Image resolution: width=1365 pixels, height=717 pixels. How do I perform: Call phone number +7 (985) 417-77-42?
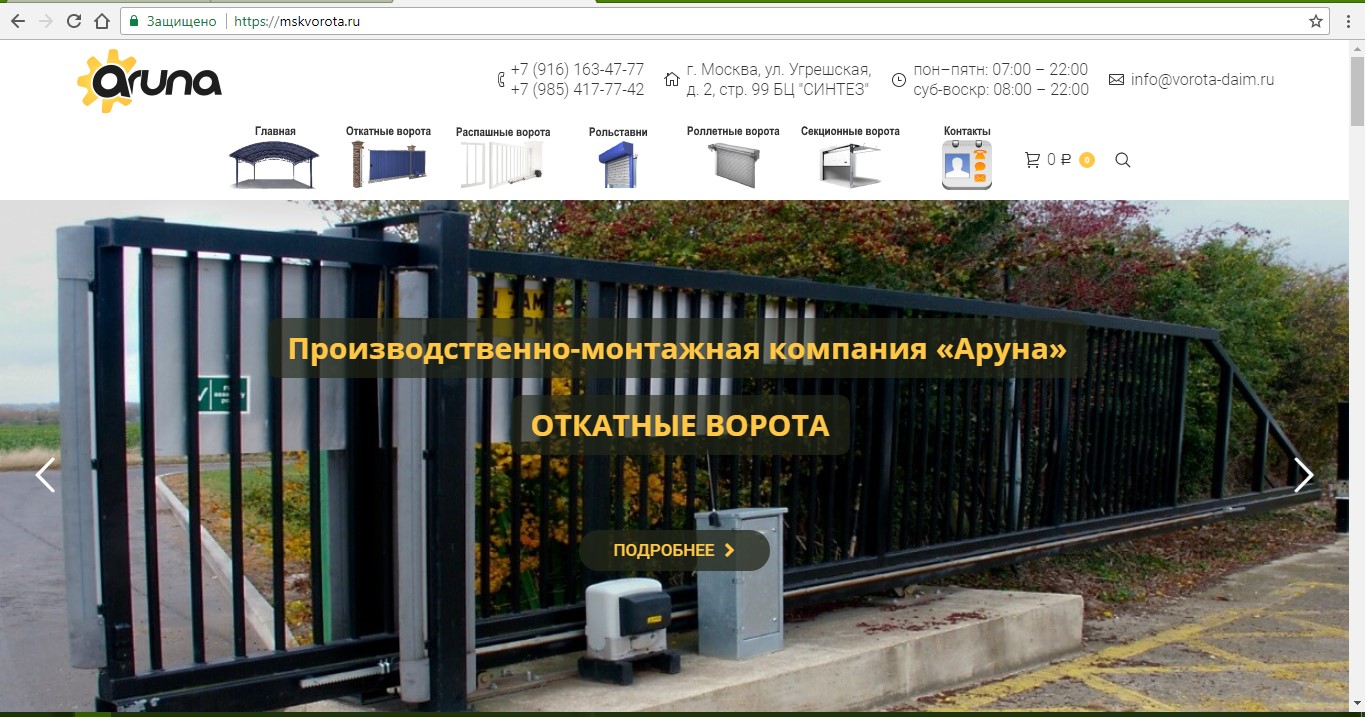click(577, 89)
